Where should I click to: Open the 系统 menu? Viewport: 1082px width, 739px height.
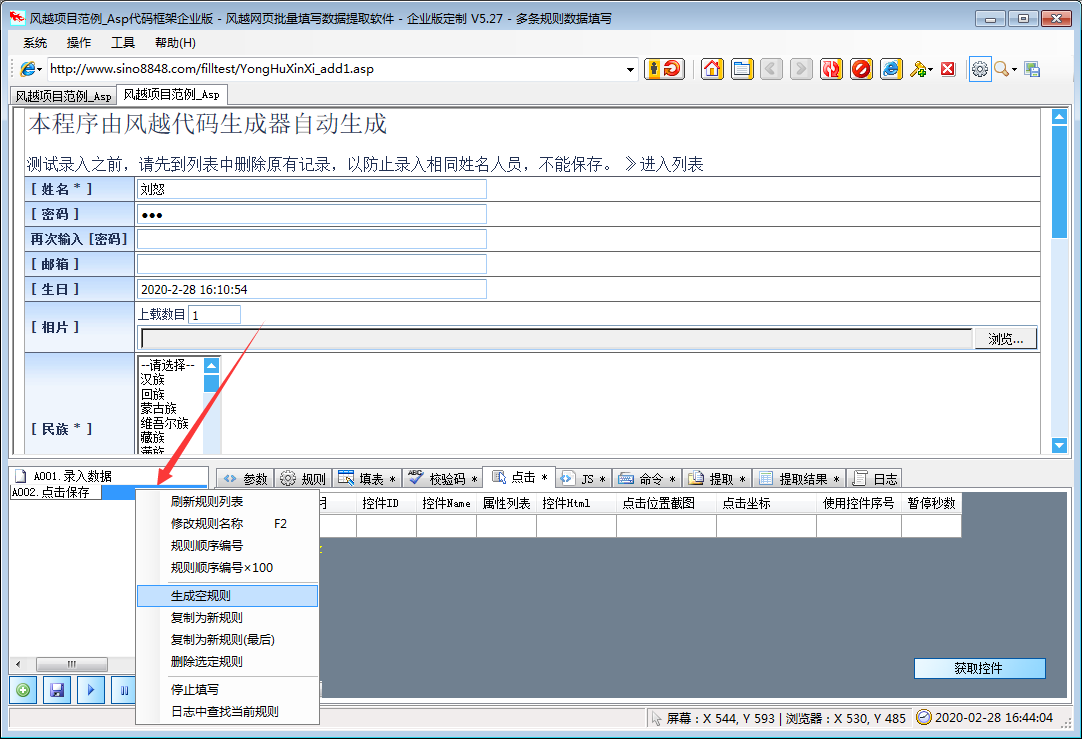[35, 43]
